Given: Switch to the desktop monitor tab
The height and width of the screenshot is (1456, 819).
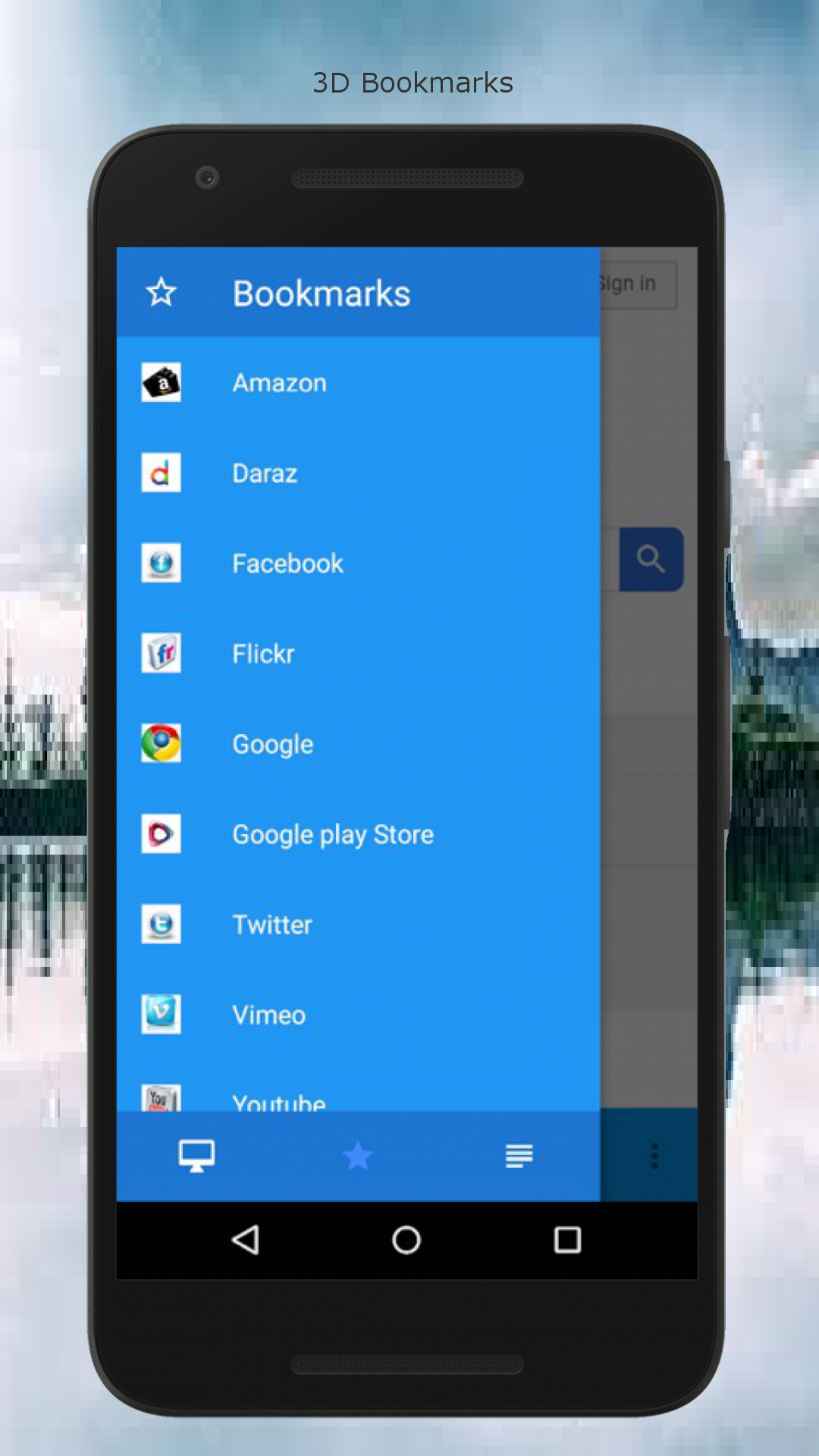Looking at the screenshot, I should click(x=196, y=1156).
